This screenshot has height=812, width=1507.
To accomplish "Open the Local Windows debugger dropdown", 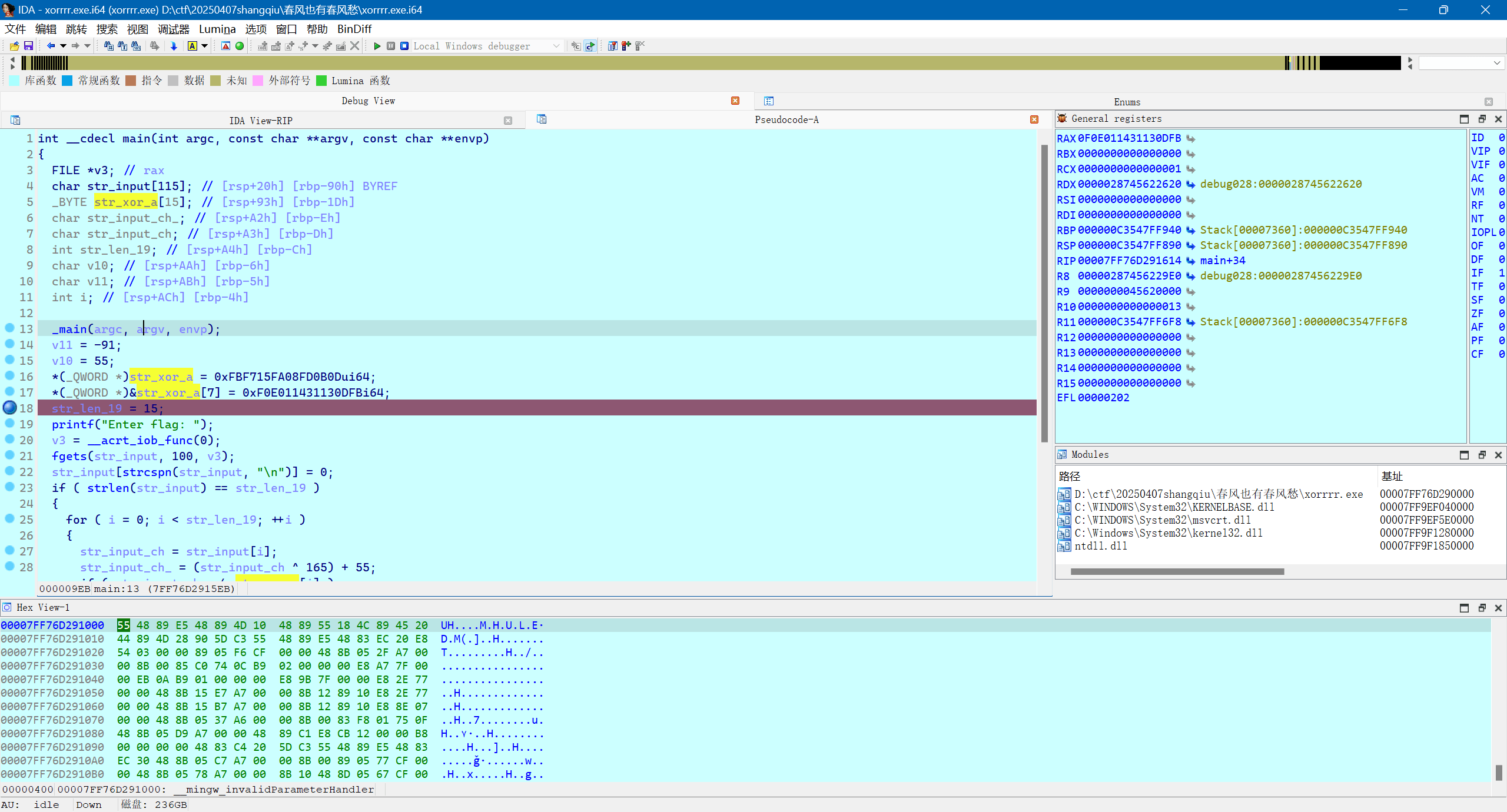I will pyautogui.click(x=556, y=46).
